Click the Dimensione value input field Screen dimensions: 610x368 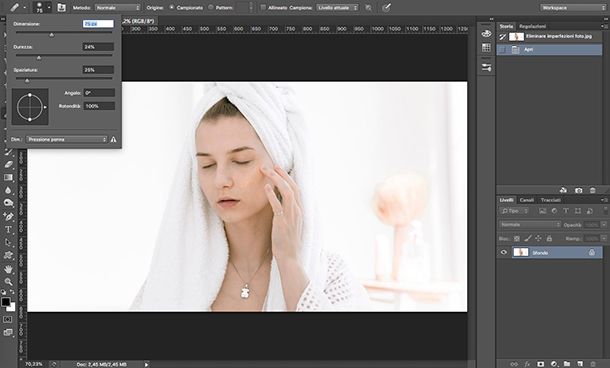pos(98,24)
